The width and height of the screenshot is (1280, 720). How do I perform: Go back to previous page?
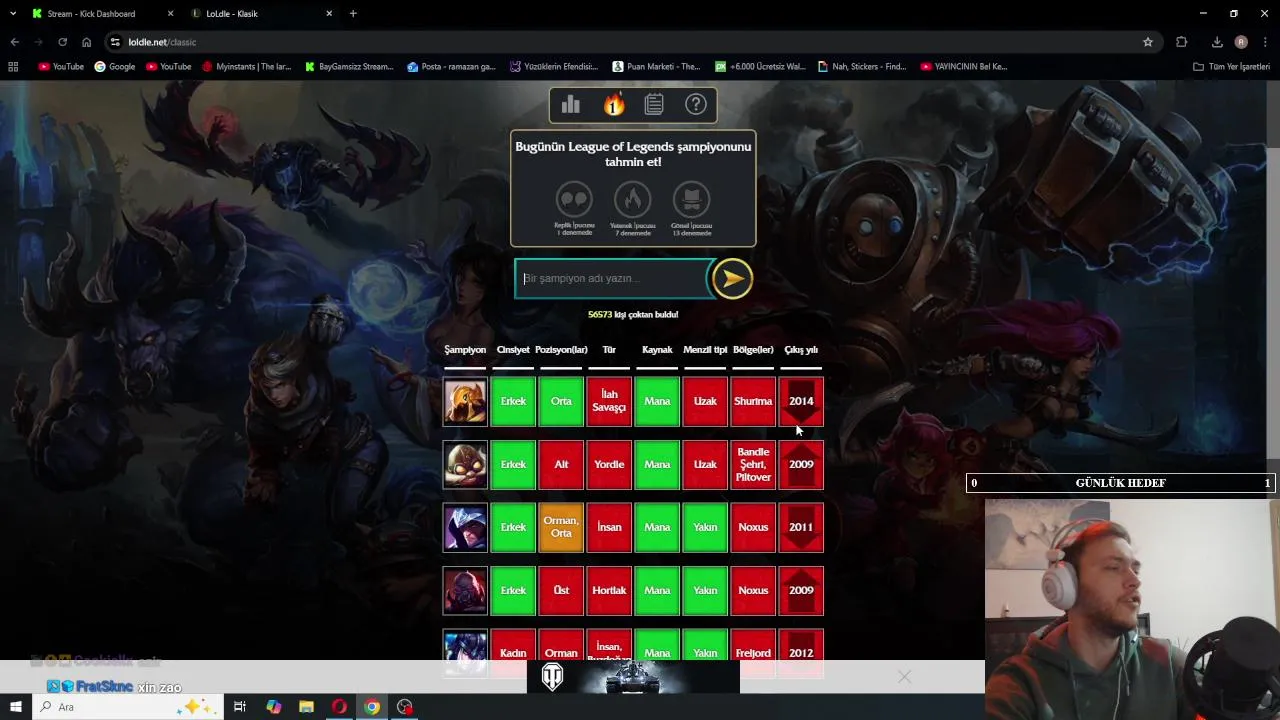click(14, 42)
